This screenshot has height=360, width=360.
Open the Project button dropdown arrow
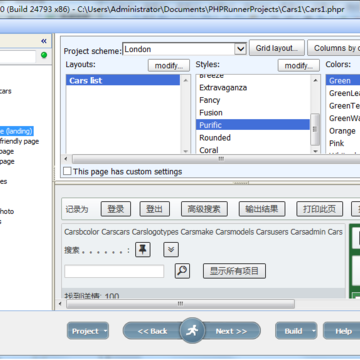click(x=105, y=331)
